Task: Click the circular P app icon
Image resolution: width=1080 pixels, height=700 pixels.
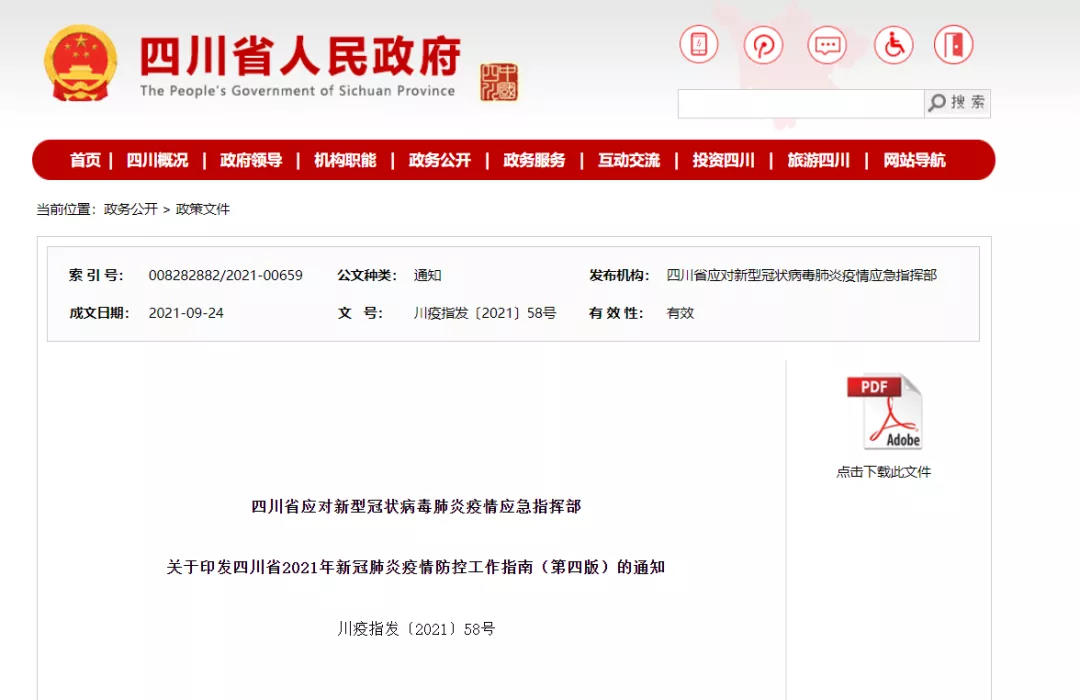Action: click(x=763, y=44)
